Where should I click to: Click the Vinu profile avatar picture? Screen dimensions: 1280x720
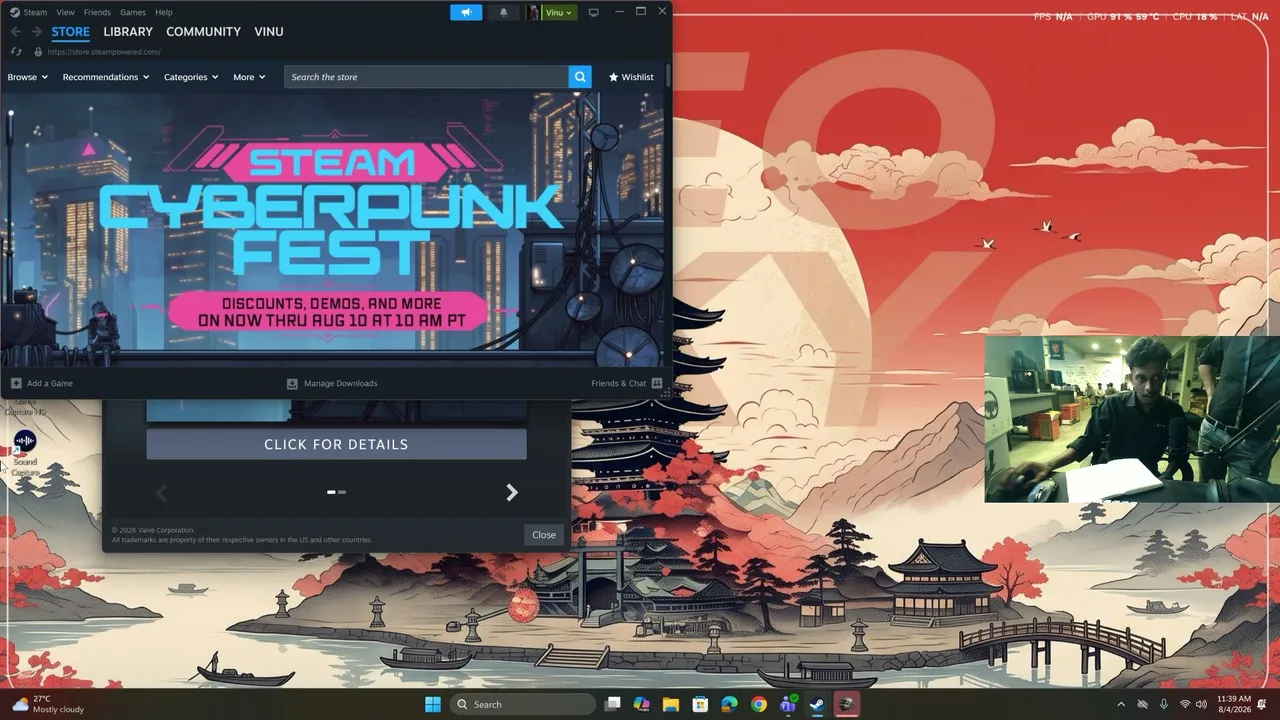(x=533, y=12)
